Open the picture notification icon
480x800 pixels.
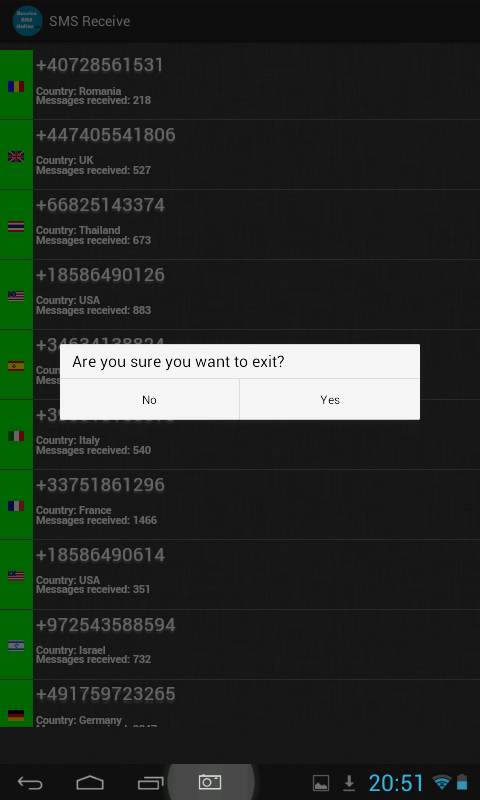321,783
